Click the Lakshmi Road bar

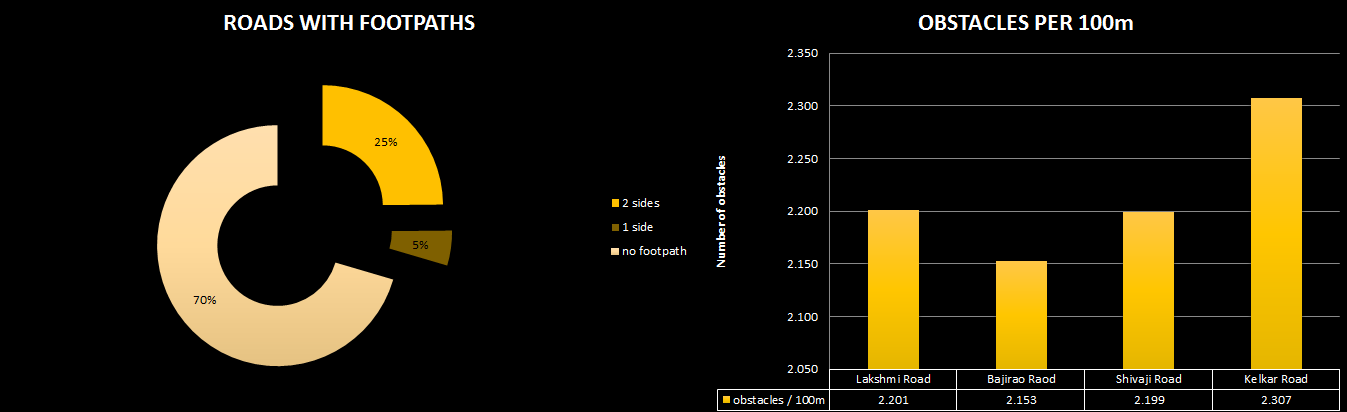(x=893, y=290)
